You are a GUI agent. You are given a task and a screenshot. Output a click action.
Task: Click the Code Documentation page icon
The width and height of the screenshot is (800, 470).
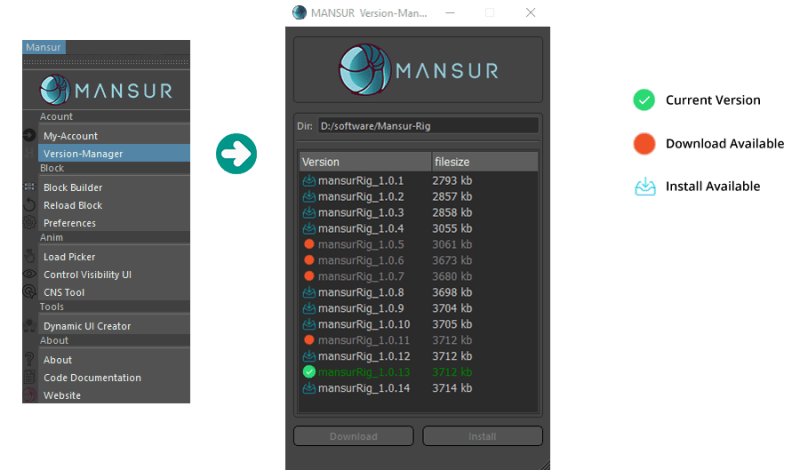tap(30, 377)
